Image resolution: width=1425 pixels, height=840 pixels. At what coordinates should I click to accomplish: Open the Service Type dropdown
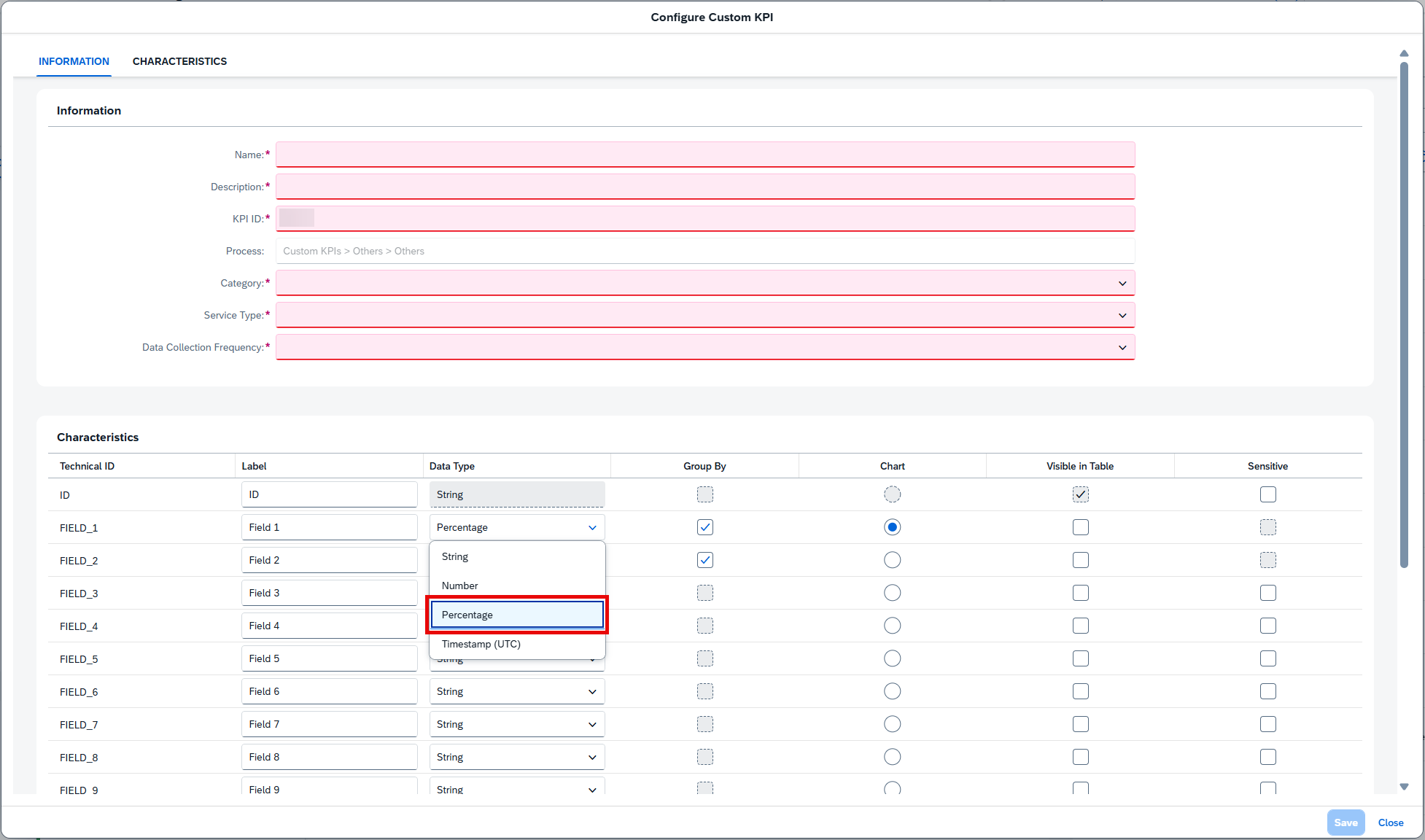pos(1122,315)
